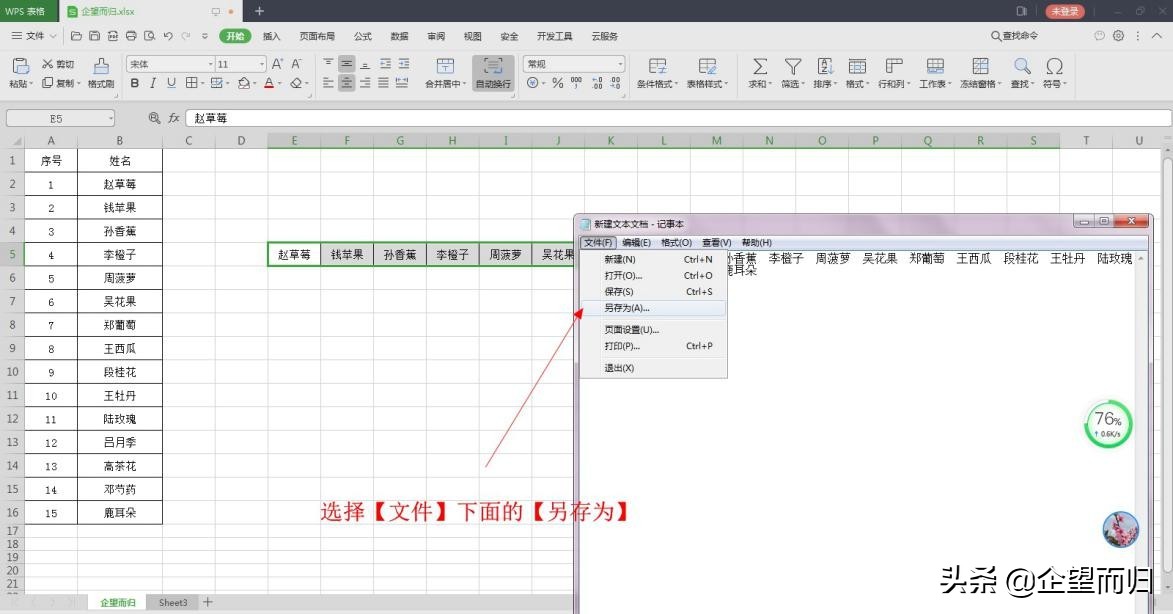Click the Sort (排序) A-Z icon
The height and width of the screenshot is (614, 1173).
[x=825, y=66]
